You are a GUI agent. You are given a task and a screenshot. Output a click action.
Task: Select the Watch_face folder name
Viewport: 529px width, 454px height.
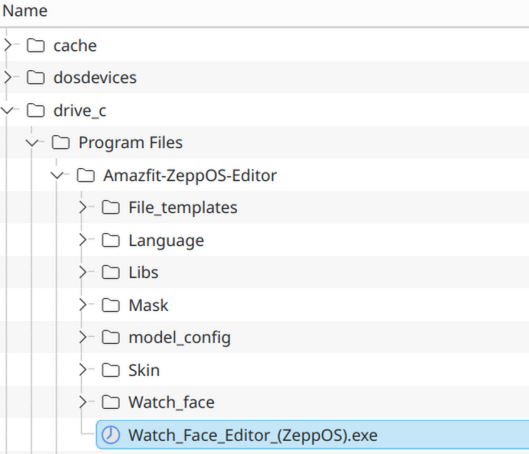pyautogui.click(x=171, y=402)
